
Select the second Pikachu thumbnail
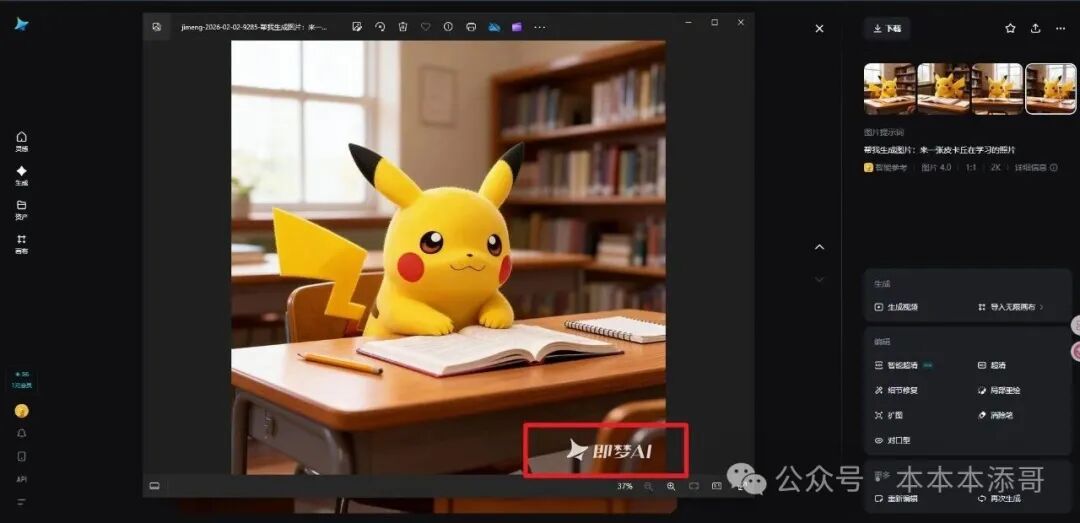pyautogui.click(x=944, y=88)
